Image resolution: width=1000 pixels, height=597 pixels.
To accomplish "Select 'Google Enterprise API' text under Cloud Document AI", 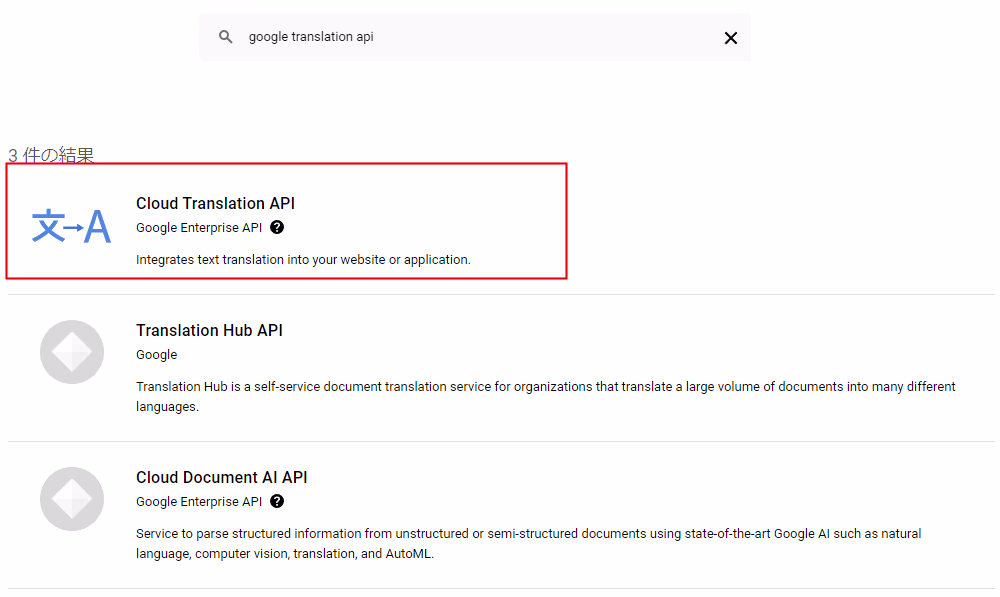I will (x=199, y=502).
